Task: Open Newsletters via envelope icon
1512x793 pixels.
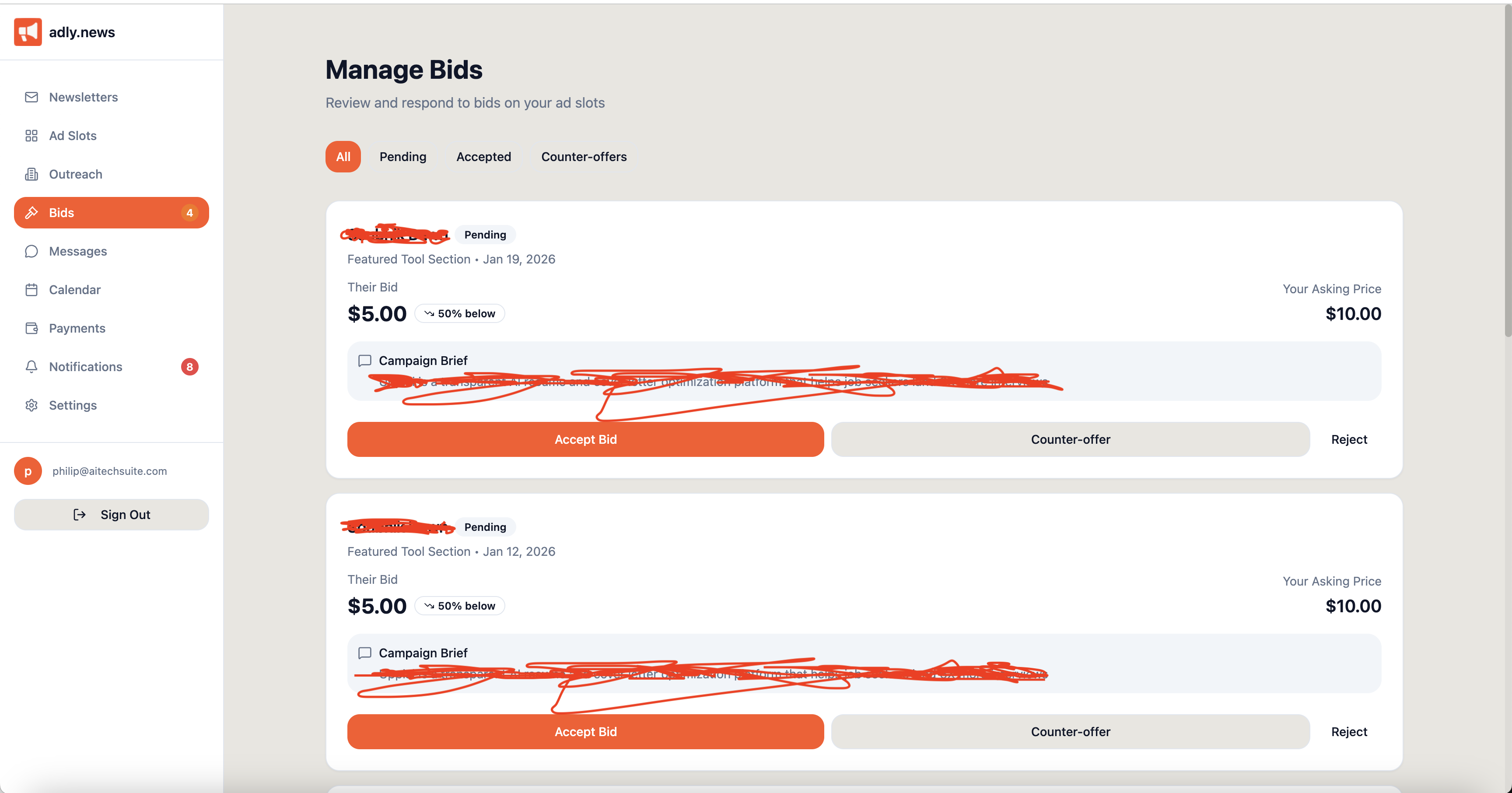Action: (x=31, y=97)
